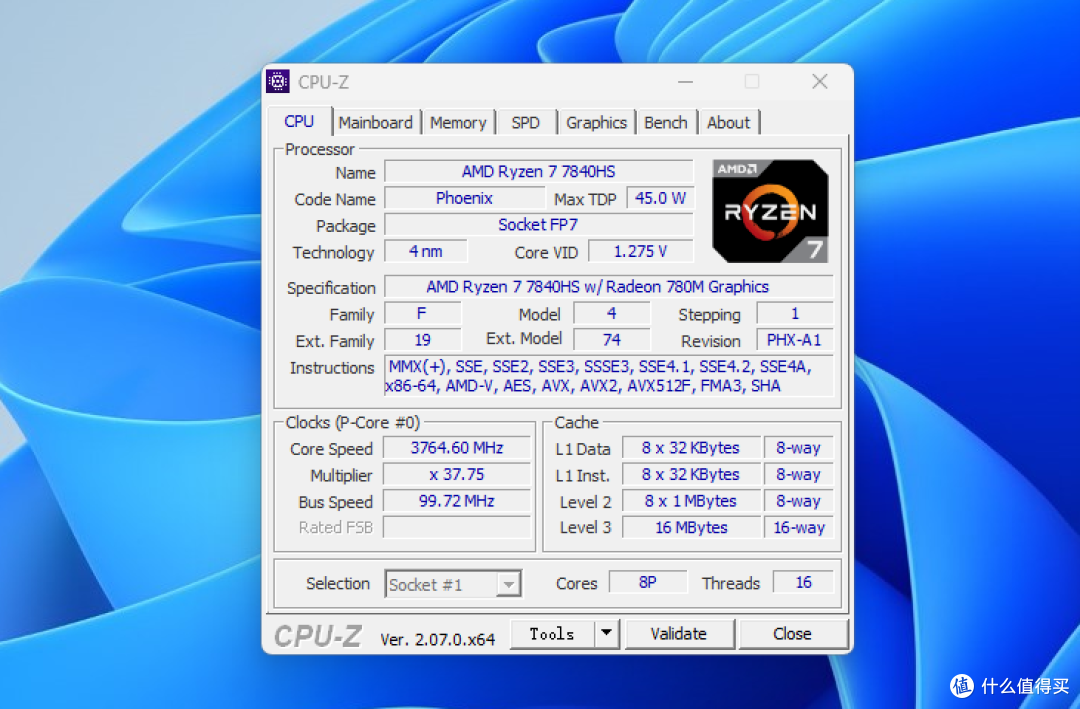Expand the Tools dropdown arrow

click(x=606, y=634)
